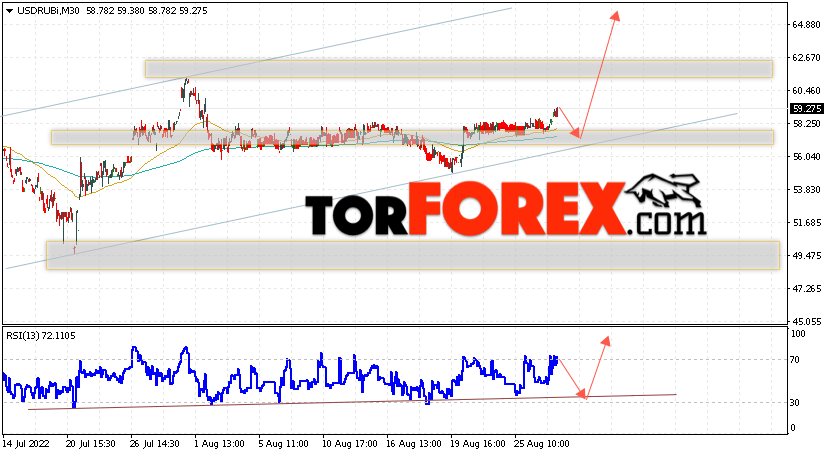Click the 62.670 price axis label
The height and width of the screenshot is (455, 828).
click(806, 58)
